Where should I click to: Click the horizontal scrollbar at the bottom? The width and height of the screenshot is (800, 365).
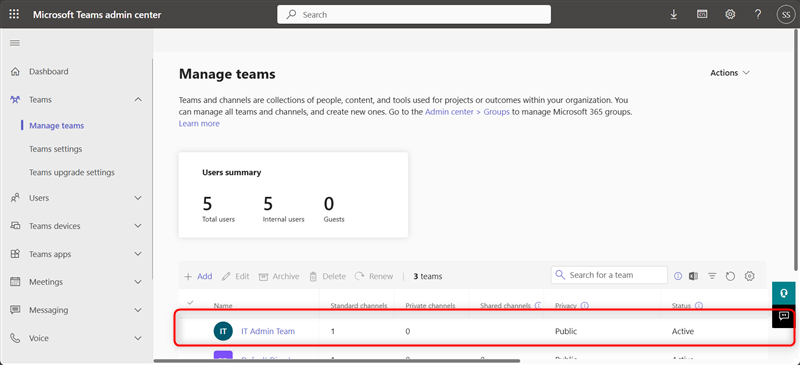pyautogui.click(x=337, y=361)
